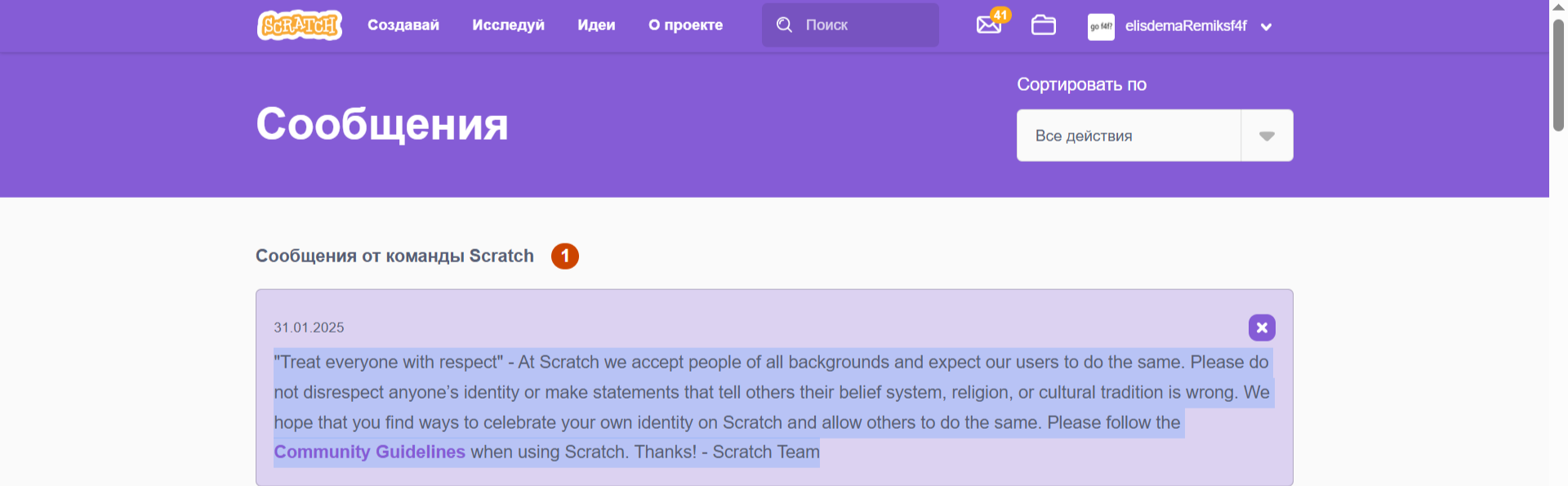The height and width of the screenshot is (486, 1568).
Task: Click the sort filter's down arrow
Action: tap(1267, 136)
